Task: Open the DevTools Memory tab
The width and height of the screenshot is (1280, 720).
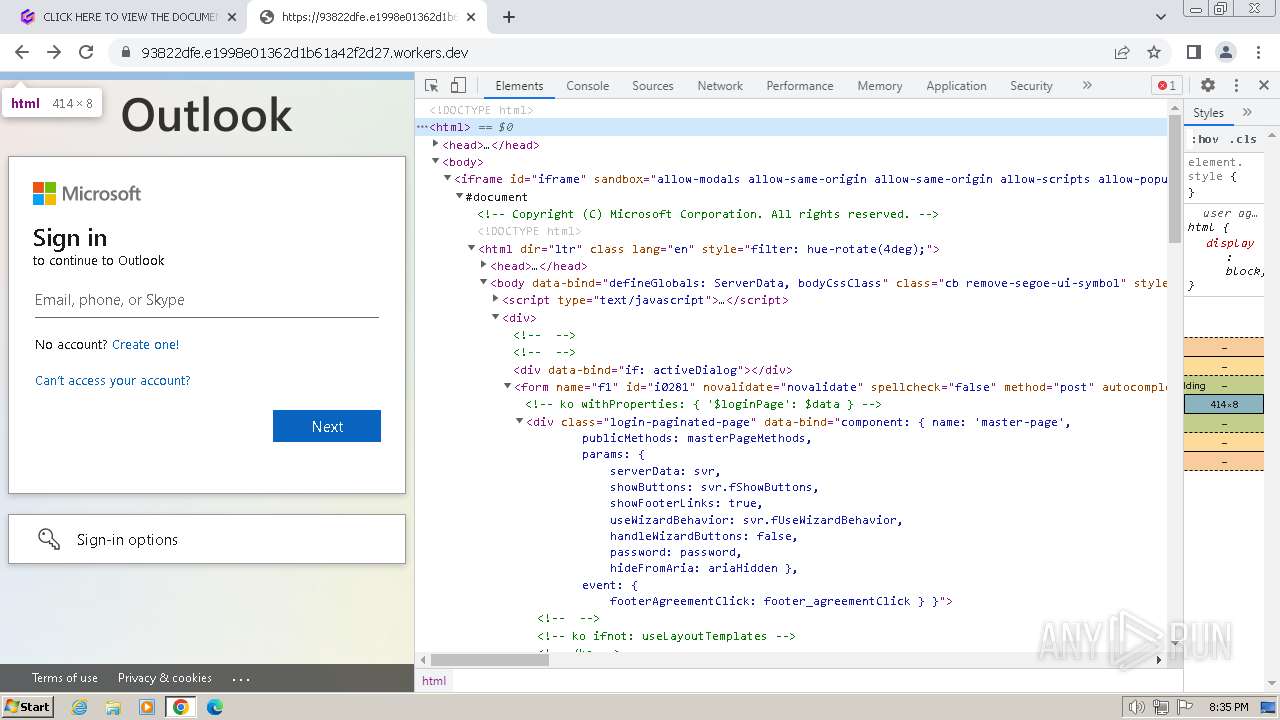Action: (880, 86)
